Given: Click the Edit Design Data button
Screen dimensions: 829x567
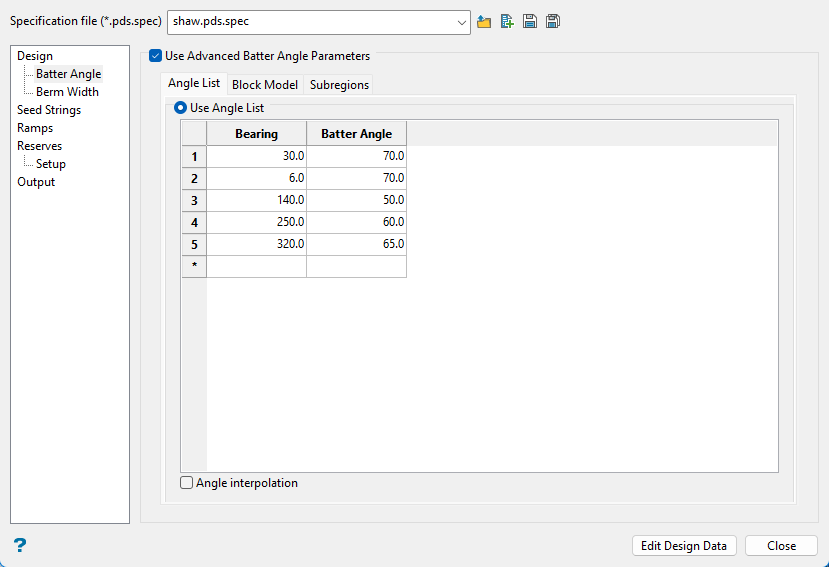Looking at the screenshot, I should 685,546.
